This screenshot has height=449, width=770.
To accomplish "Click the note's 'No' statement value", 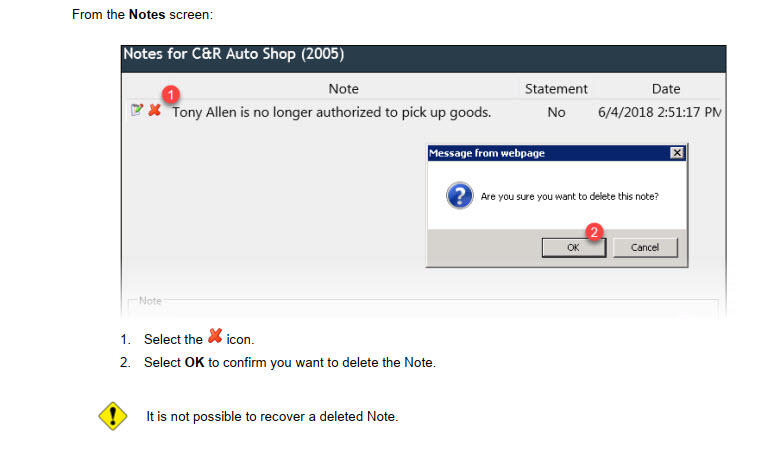I will 556,112.
